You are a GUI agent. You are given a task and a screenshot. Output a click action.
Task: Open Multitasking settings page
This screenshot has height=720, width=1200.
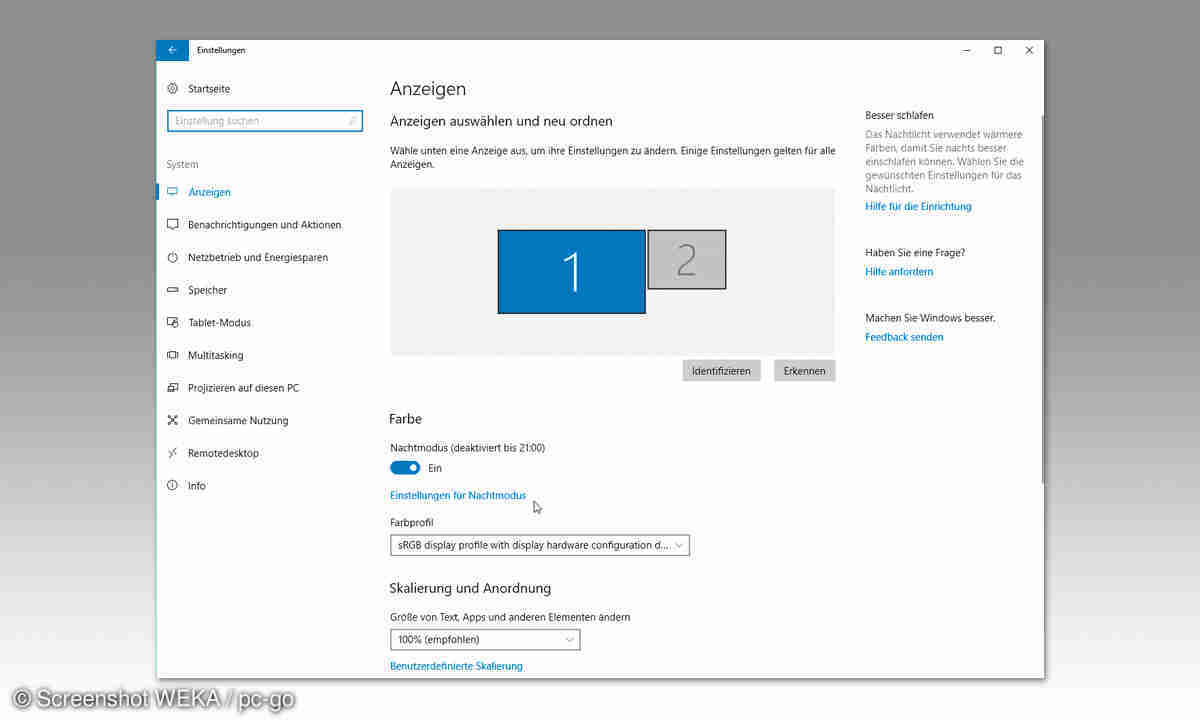click(x=215, y=356)
